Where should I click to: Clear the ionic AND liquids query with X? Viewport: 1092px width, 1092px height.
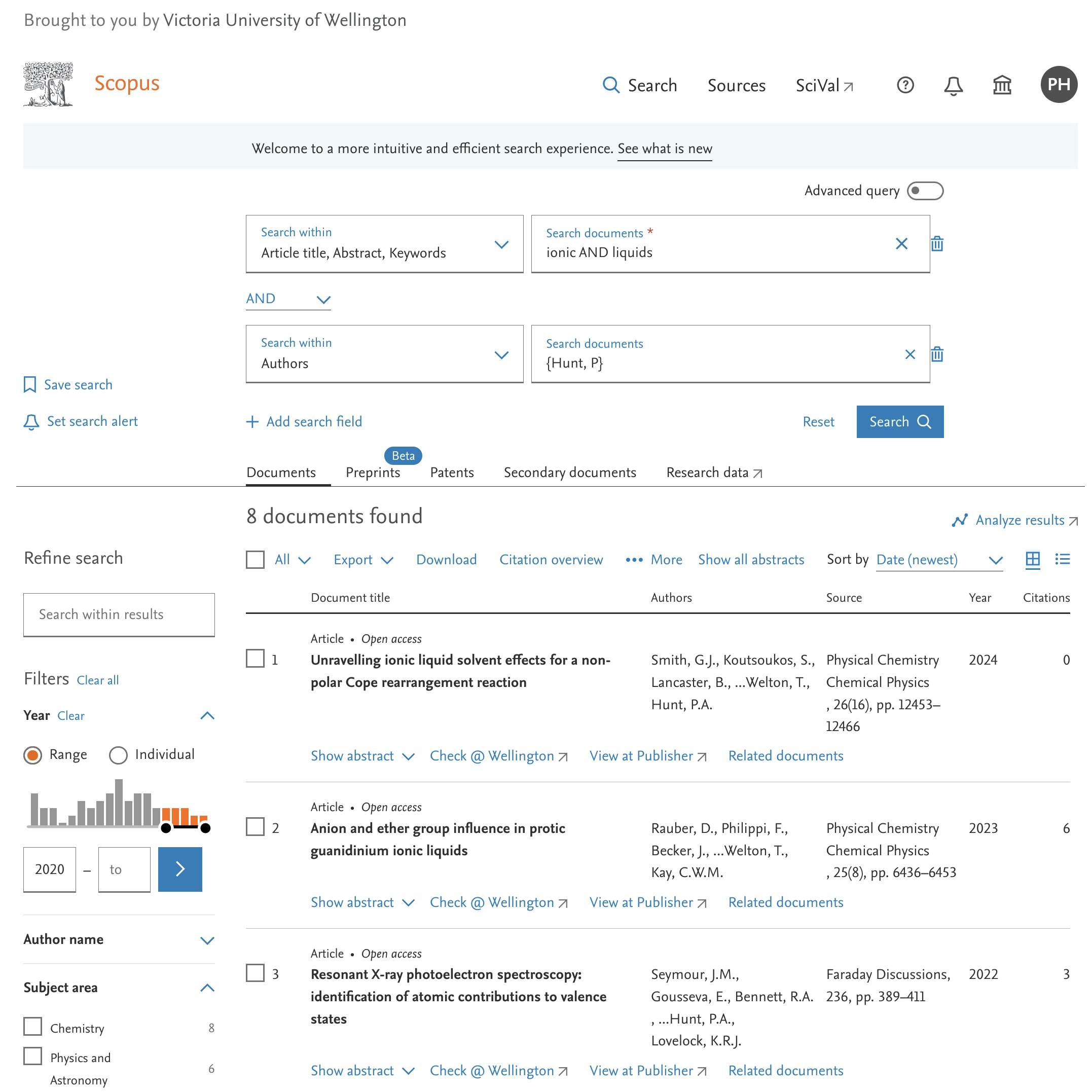(901, 244)
